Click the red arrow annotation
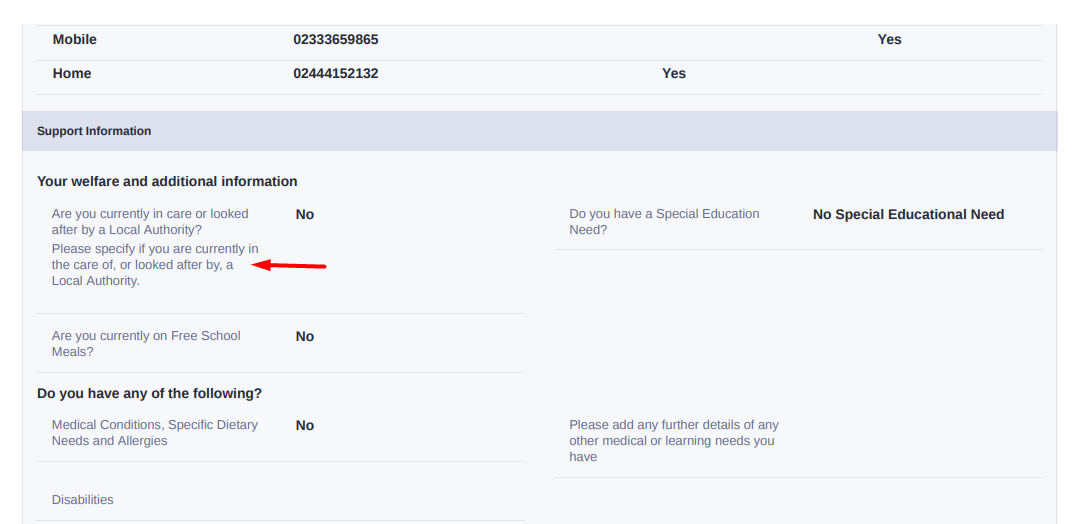This screenshot has height=524, width=1080. click(289, 265)
